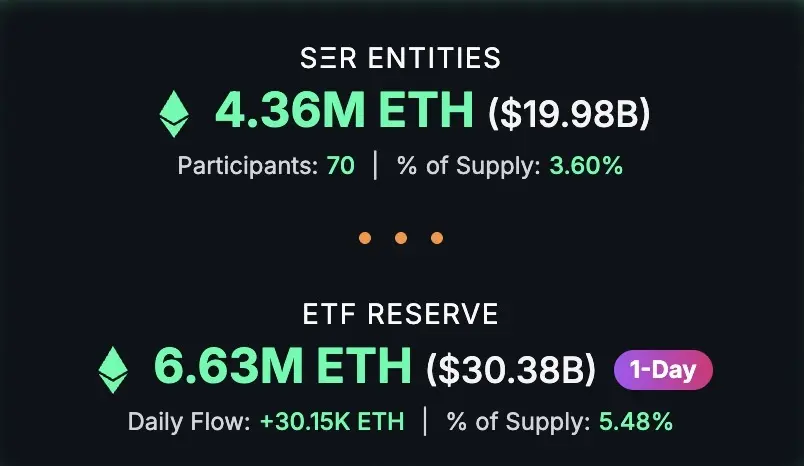804x466 pixels.
Task: Open the ETF RESERVE heading
Action: point(400,314)
